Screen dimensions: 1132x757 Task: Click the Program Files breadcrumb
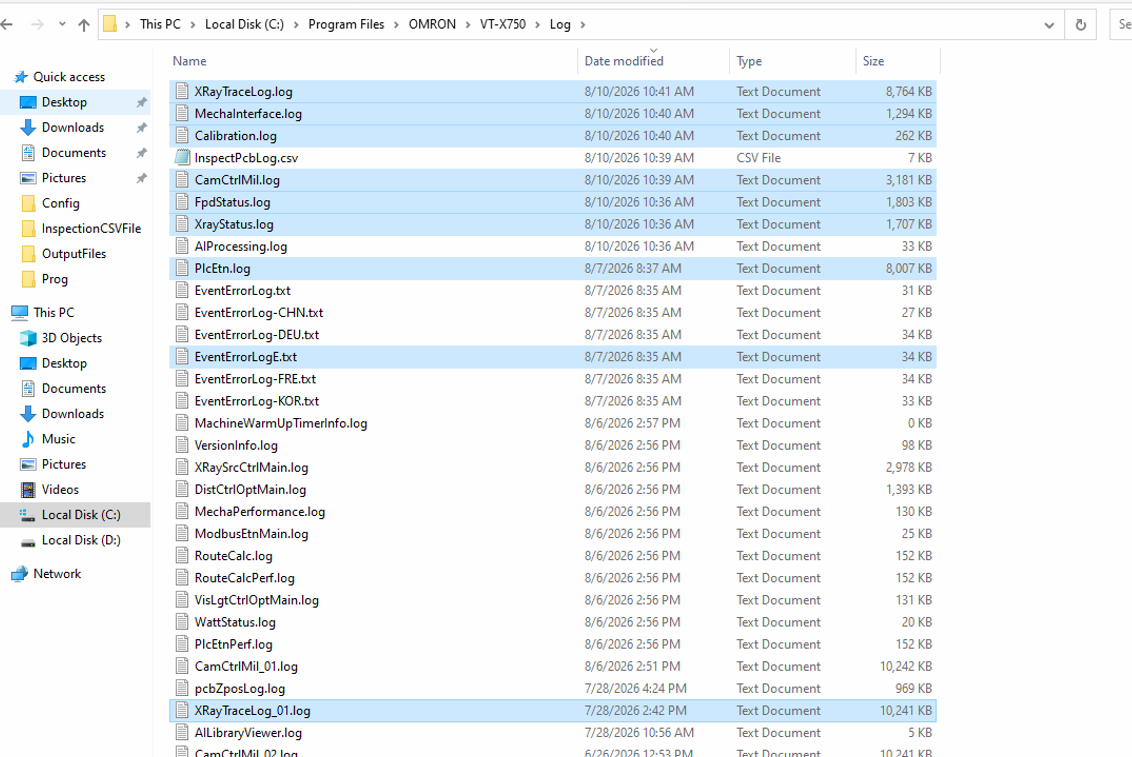point(346,24)
